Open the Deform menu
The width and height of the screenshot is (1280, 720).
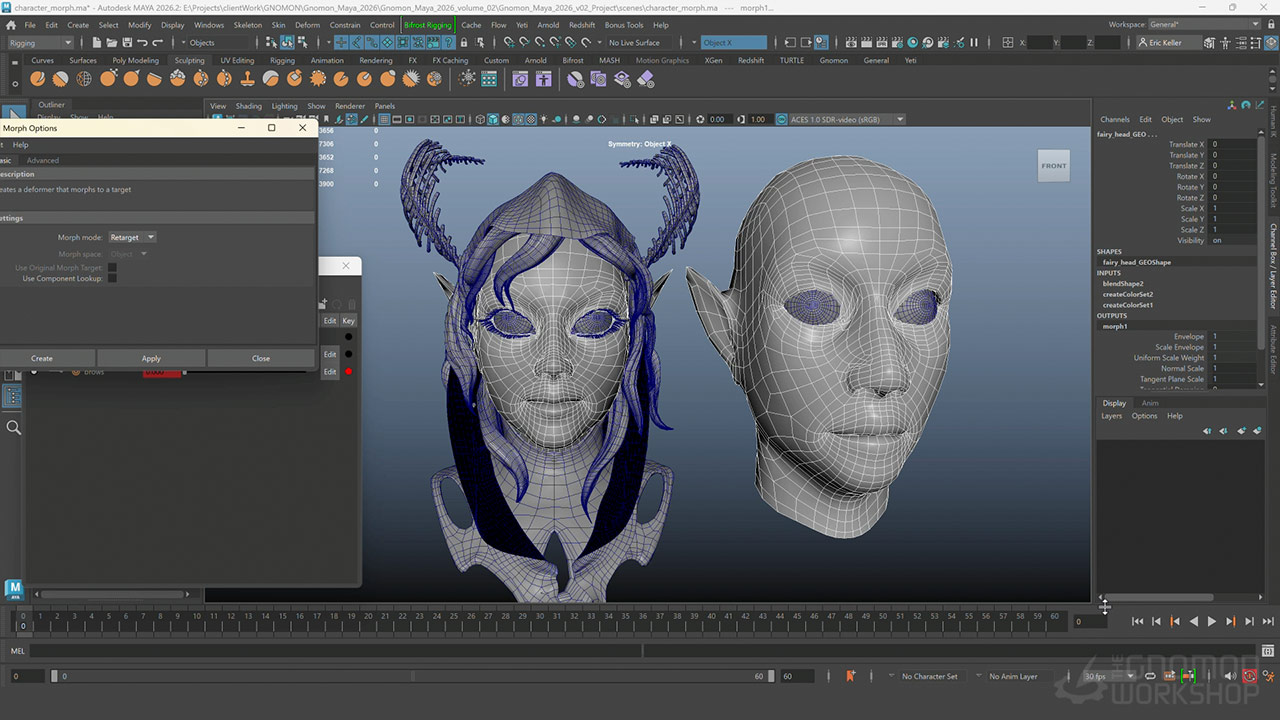pos(307,25)
